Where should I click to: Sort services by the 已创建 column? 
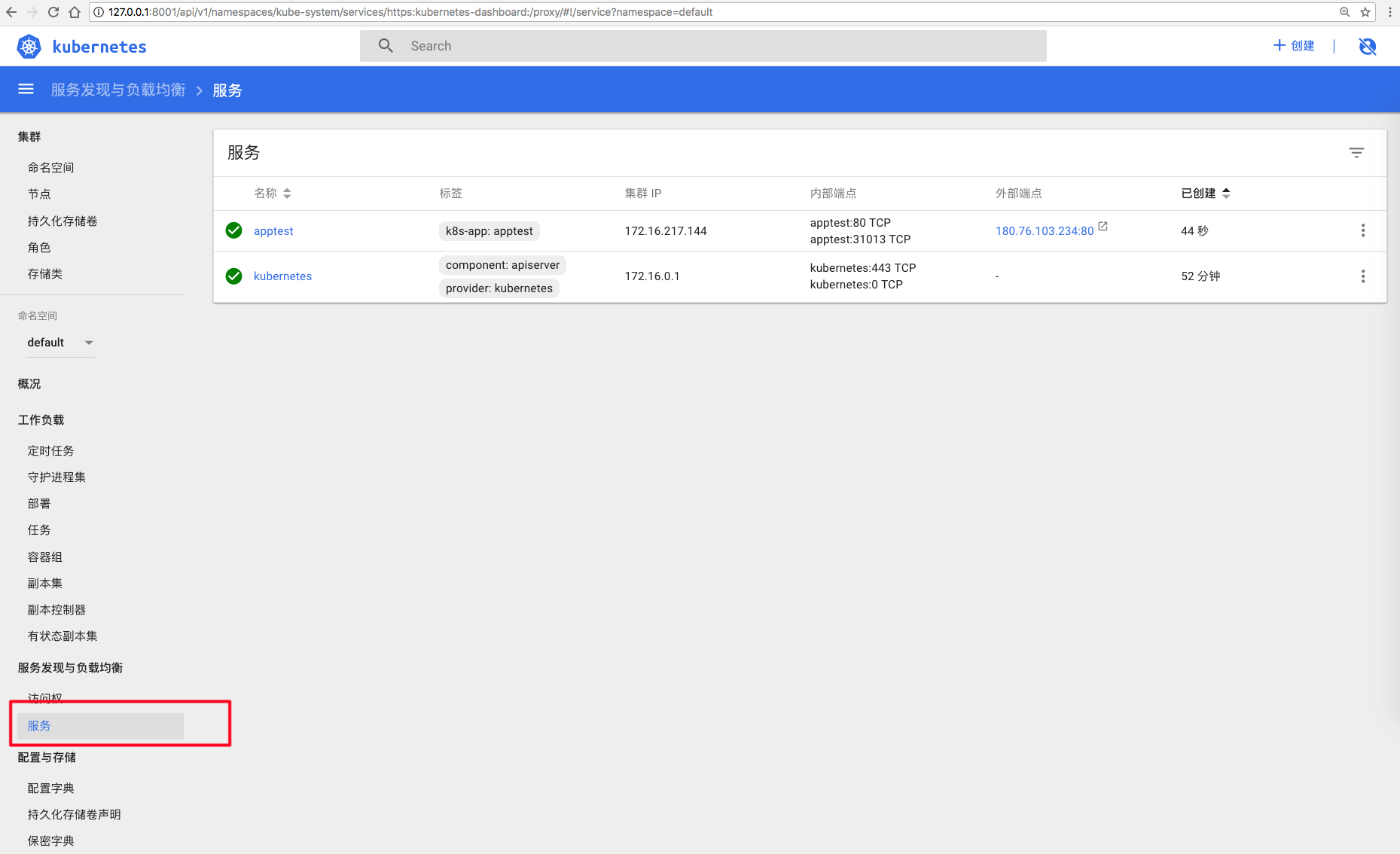[1206, 194]
